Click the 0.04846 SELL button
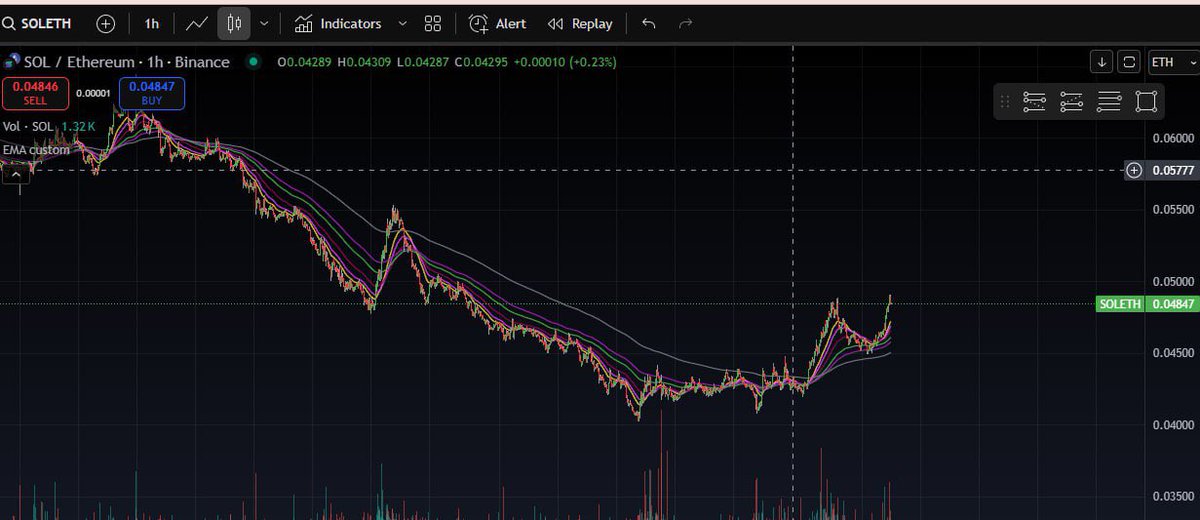 click(x=36, y=93)
